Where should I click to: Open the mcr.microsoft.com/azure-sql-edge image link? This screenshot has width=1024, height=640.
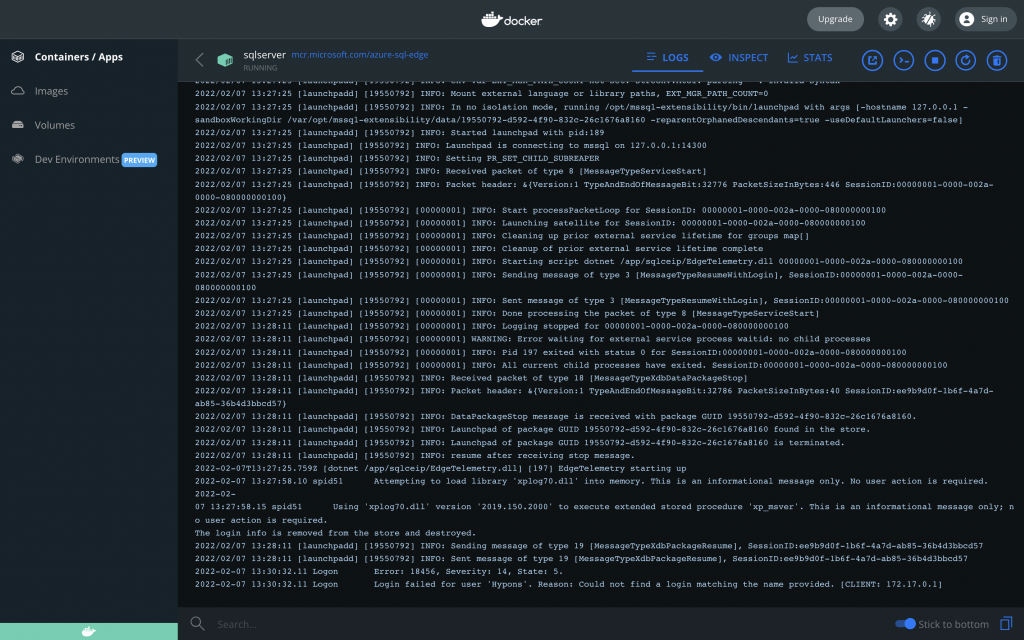pos(360,55)
